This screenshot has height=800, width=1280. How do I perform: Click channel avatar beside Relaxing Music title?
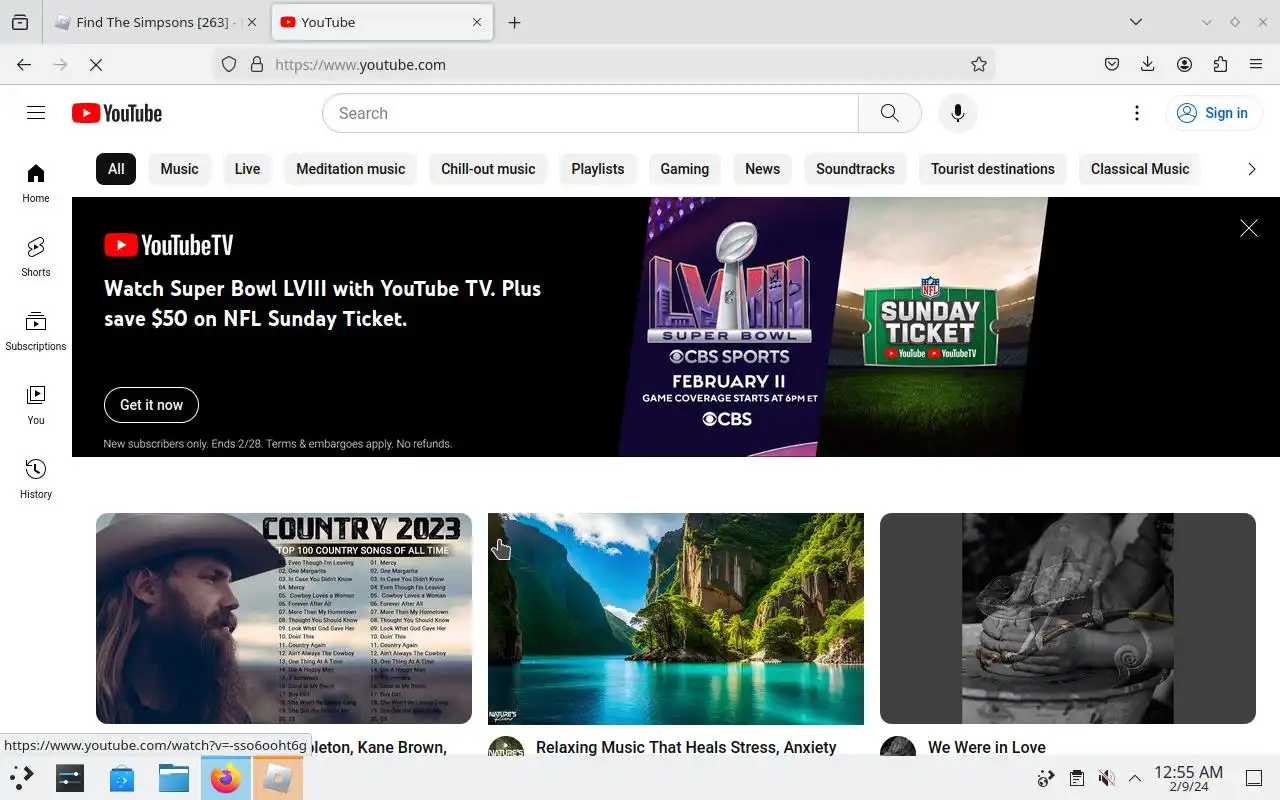(506, 747)
